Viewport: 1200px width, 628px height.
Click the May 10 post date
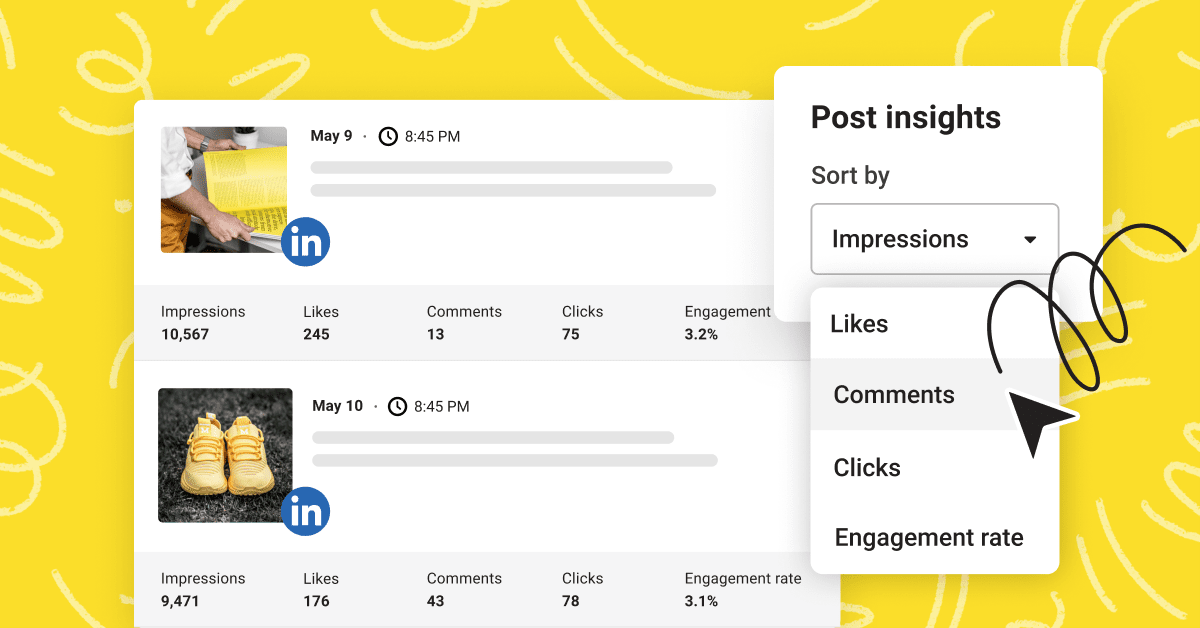click(337, 406)
